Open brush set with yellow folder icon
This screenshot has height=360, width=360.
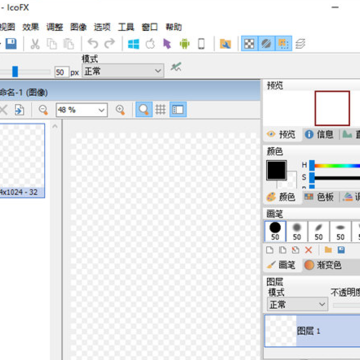(x=328, y=250)
